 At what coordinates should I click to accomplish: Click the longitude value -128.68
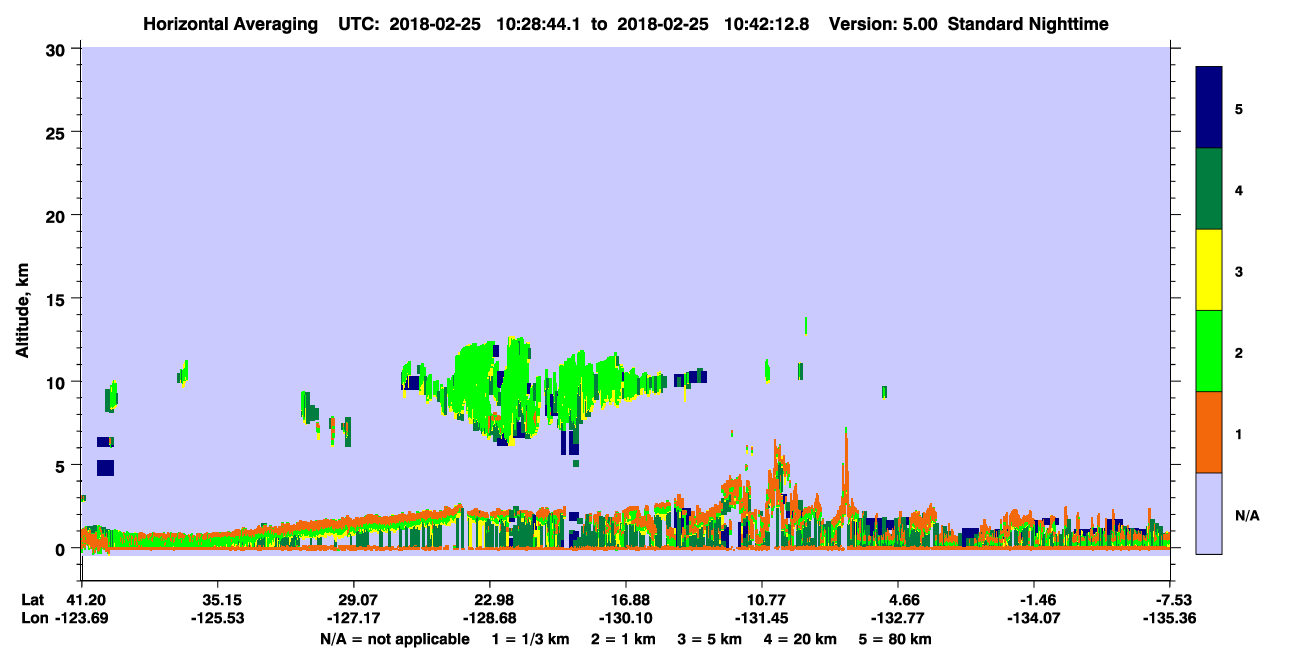(x=490, y=618)
